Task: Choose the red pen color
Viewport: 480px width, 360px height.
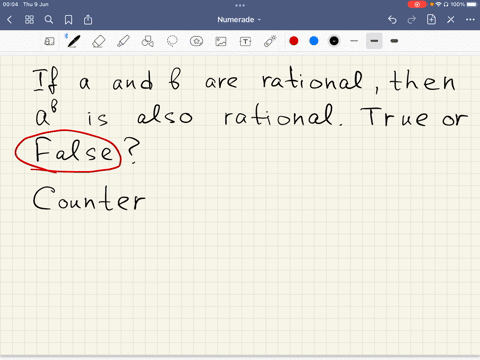Action: click(294, 41)
